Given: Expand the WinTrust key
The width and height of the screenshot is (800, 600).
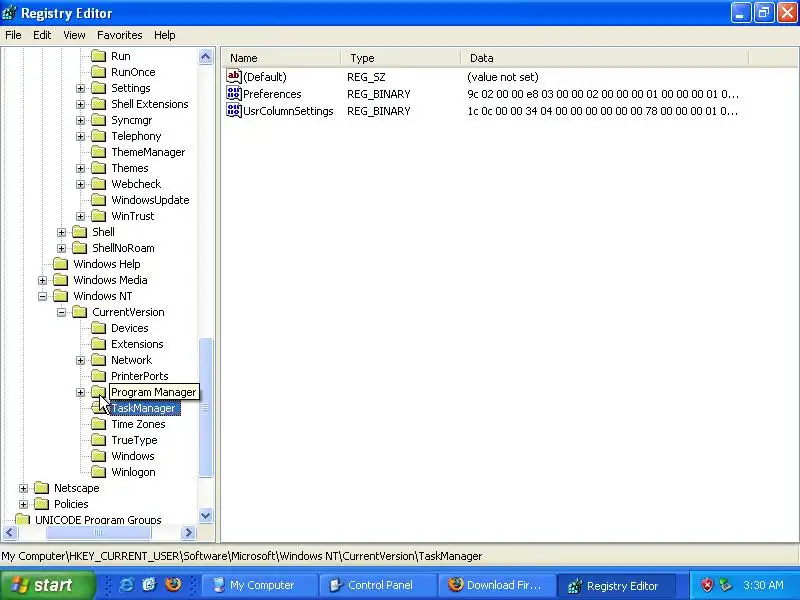Looking at the screenshot, I should pyautogui.click(x=81, y=216).
